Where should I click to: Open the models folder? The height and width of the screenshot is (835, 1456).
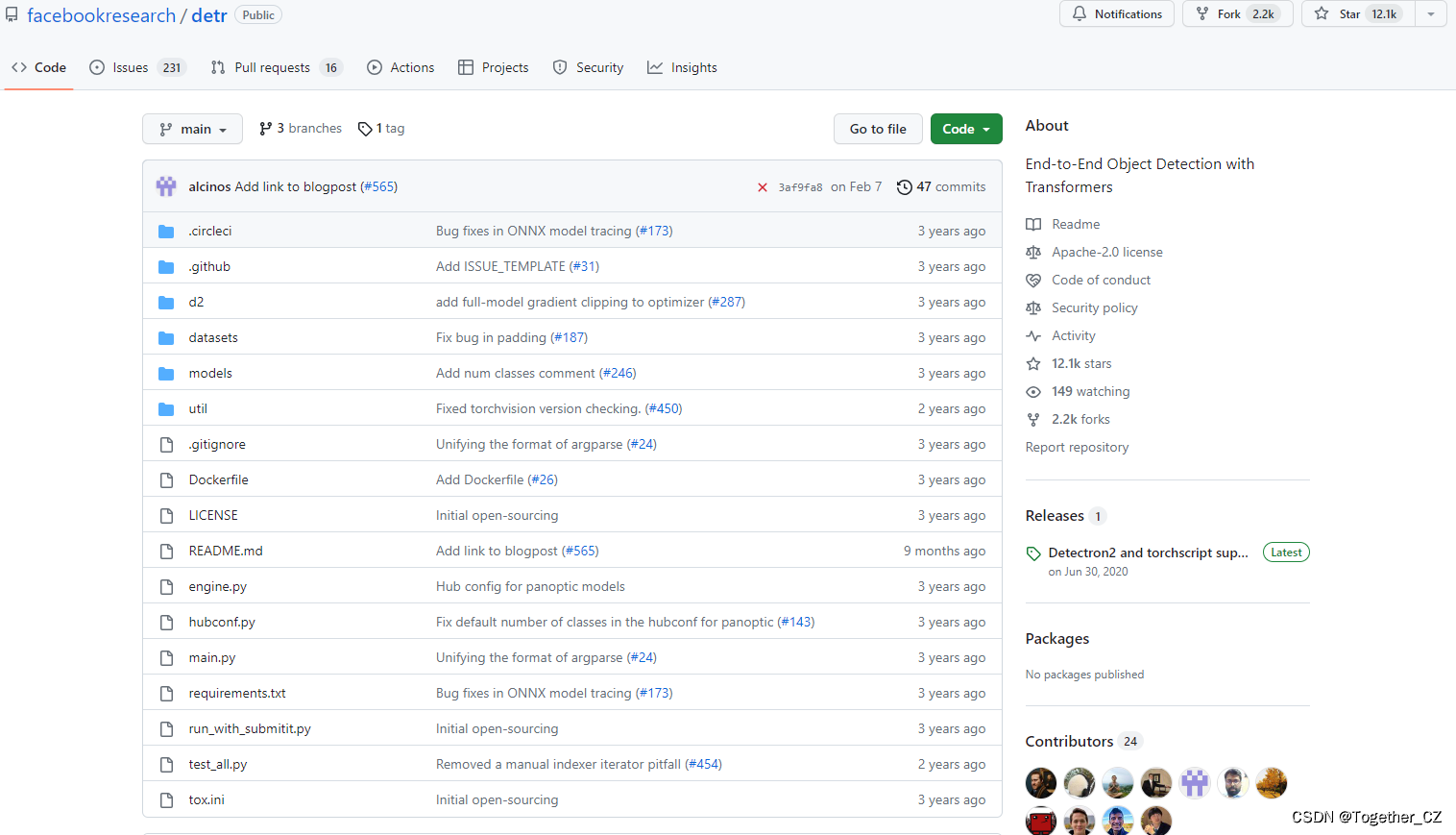tap(210, 373)
